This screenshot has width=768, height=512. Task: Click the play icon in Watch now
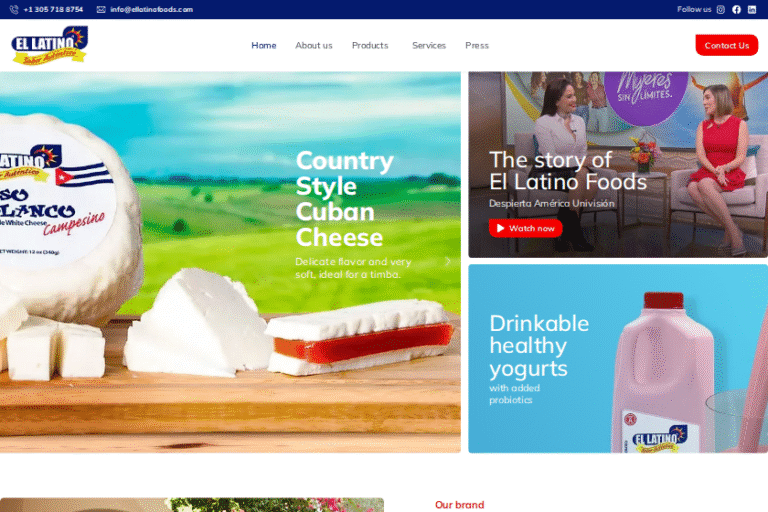click(x=500, y=228)
